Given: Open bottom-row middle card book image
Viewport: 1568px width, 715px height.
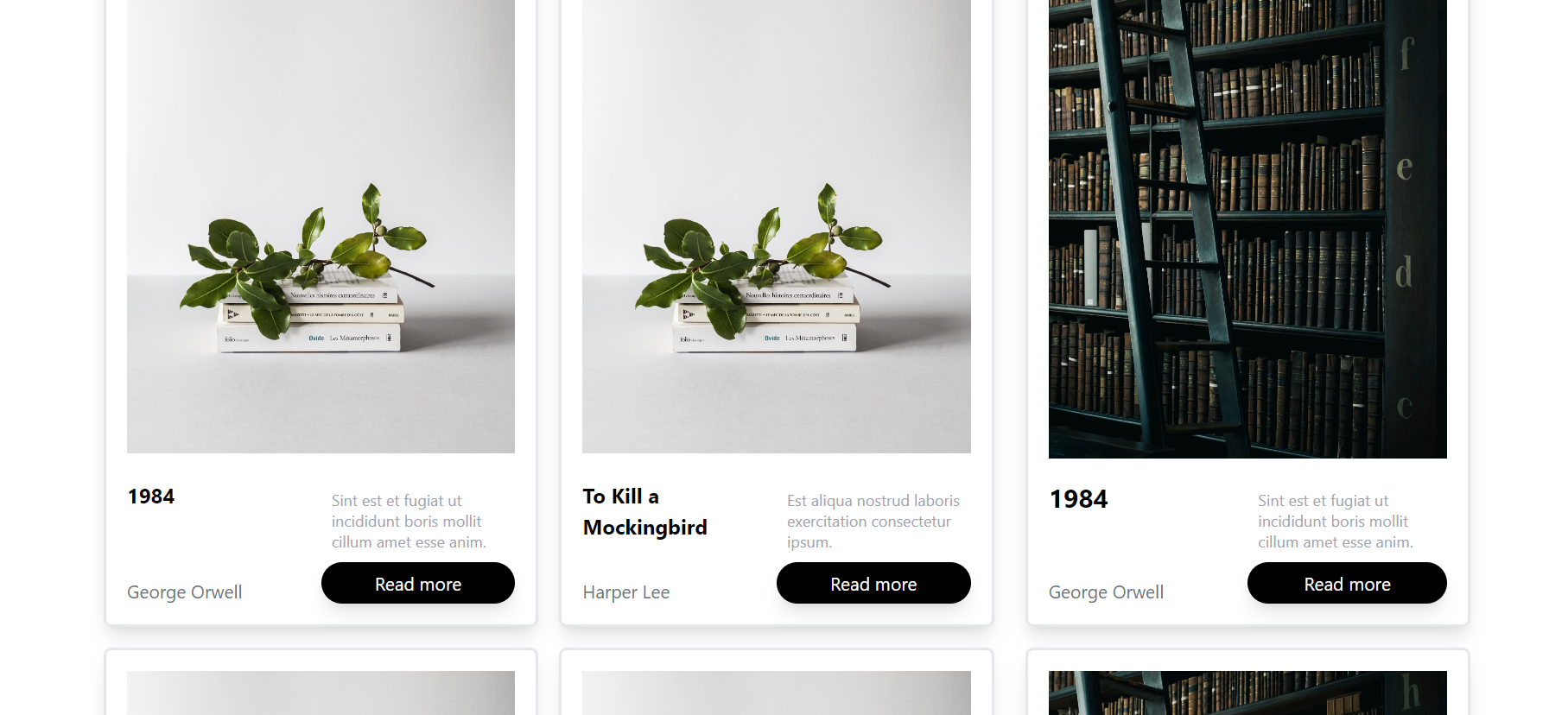Looking at the screenshot, I should point(777,693).
